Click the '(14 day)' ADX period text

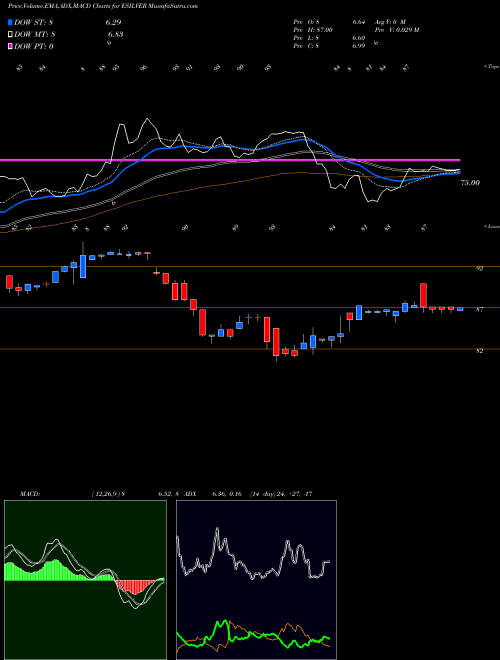pos(263,494)
